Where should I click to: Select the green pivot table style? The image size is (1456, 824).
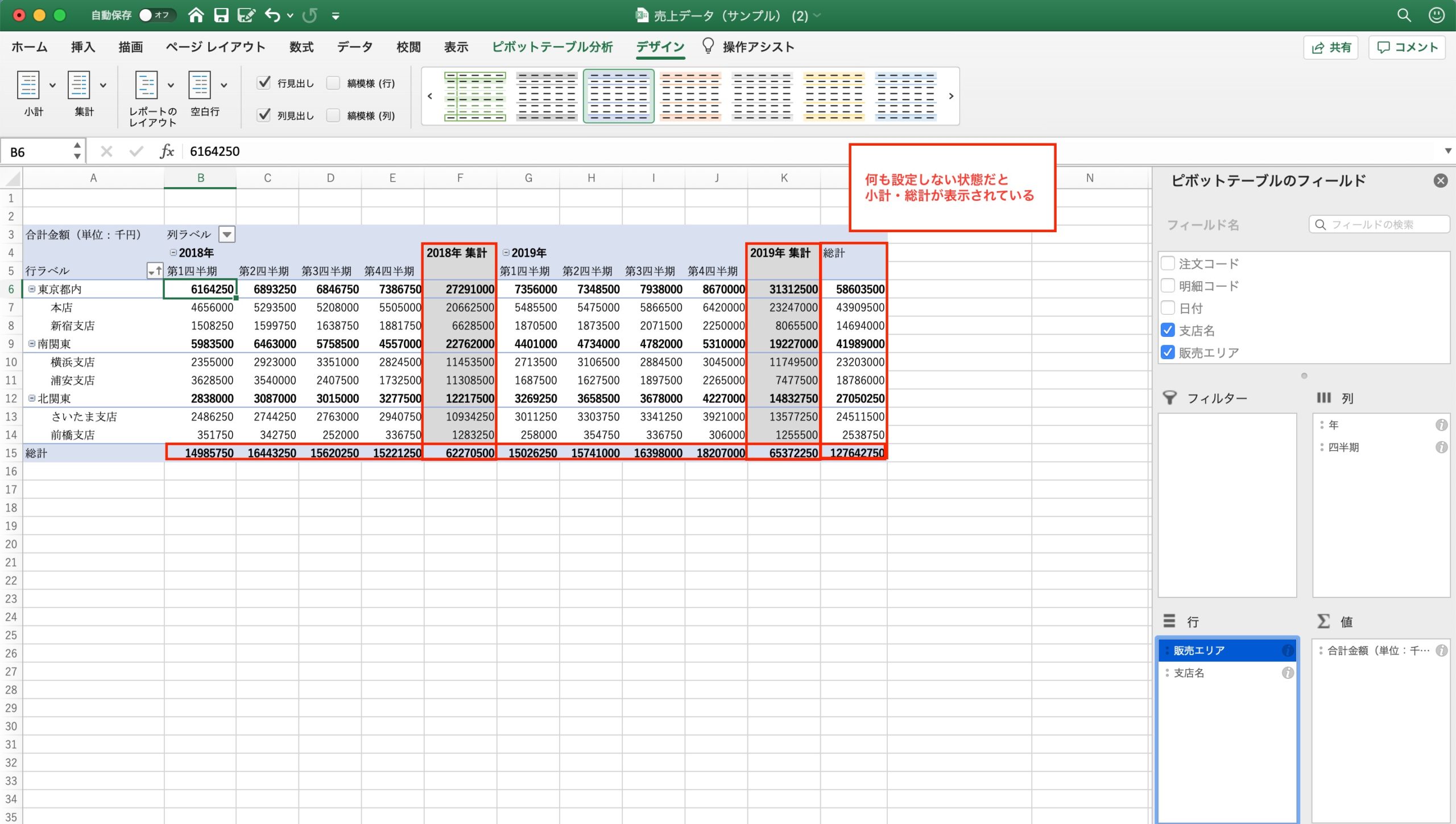tap(475, 96)
